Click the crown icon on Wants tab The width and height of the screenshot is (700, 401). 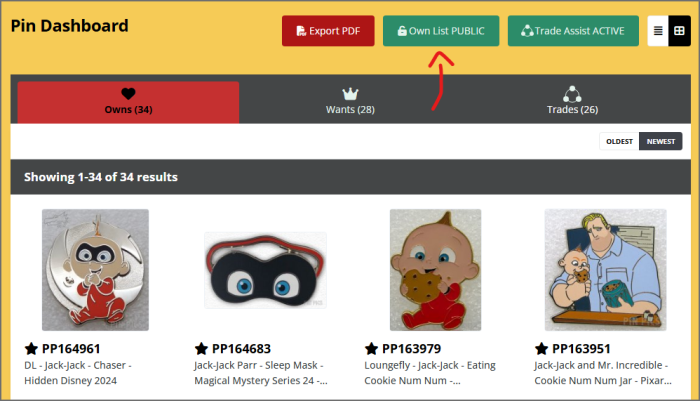click(x=350, y=94)
